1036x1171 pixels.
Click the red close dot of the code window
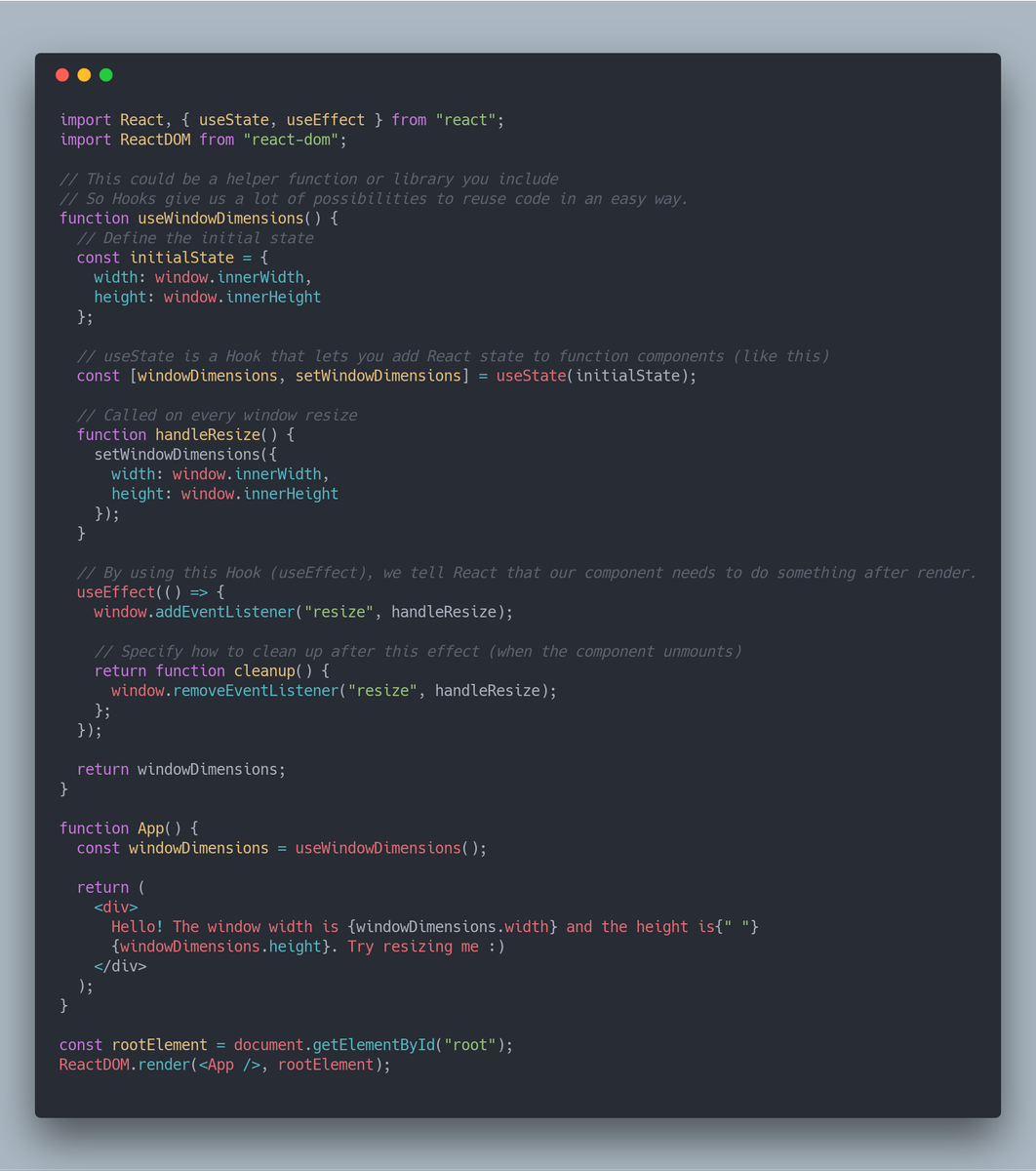pos(62,75)
